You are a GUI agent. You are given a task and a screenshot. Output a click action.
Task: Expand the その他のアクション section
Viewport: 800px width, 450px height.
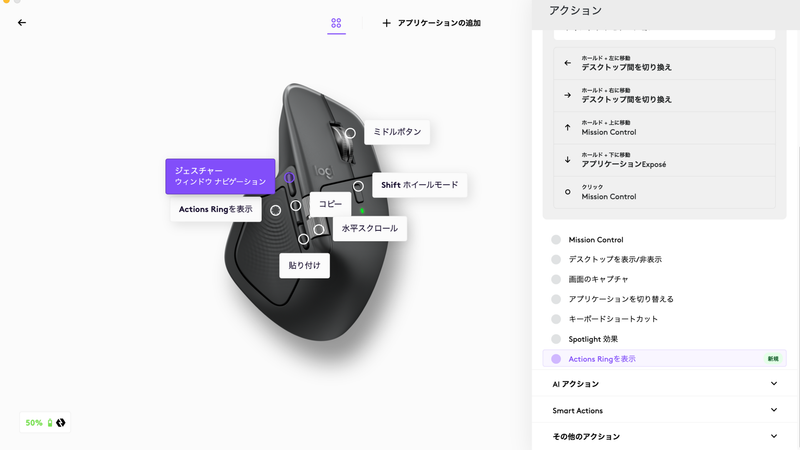point(664,437)
